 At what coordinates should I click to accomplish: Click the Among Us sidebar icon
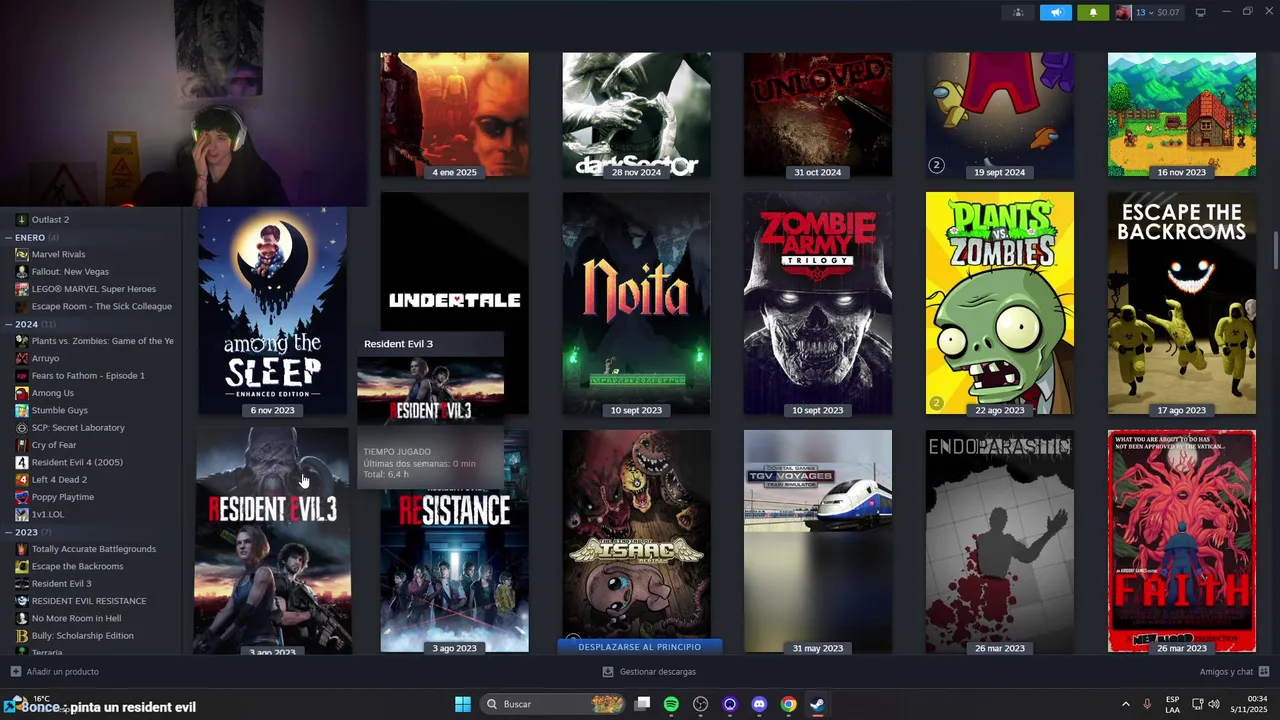coord(22,393)
